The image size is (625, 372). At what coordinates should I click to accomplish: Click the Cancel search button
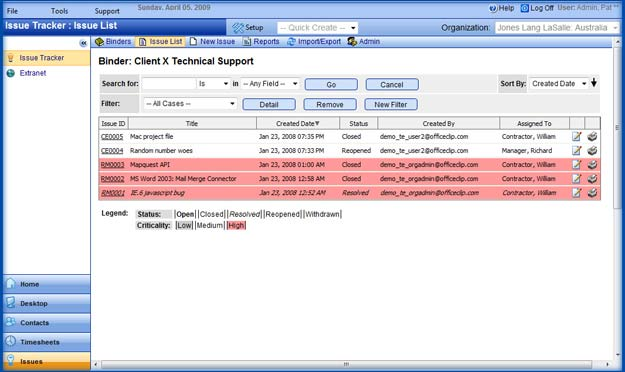(x=392, y=85)
